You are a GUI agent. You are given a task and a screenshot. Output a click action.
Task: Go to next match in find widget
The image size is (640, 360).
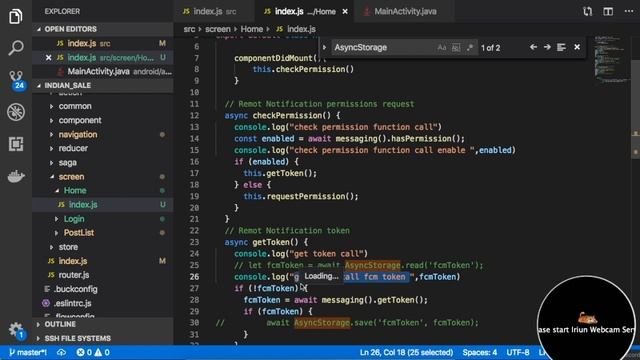pos(547,47)
